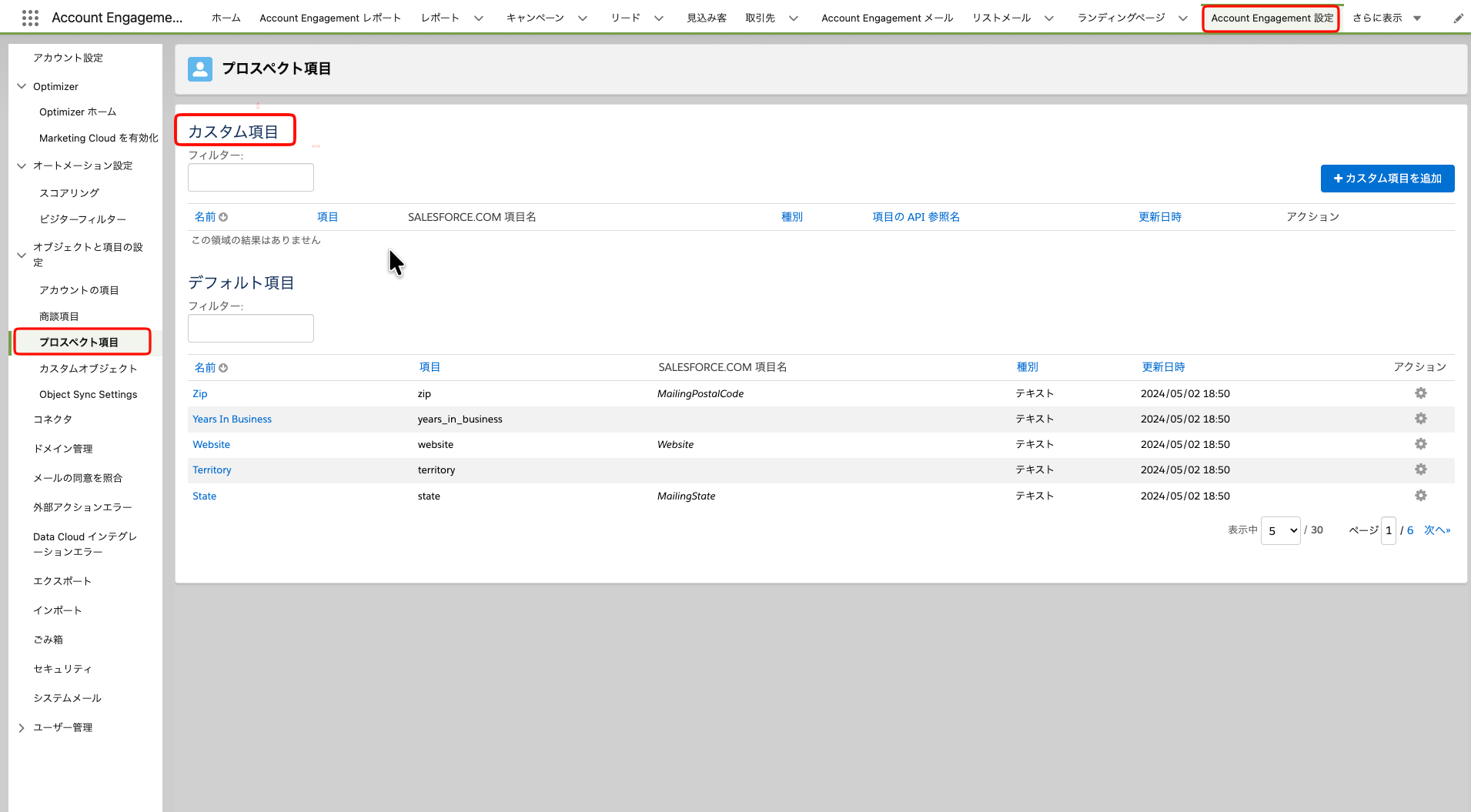Expand the リストメール tab dropdown arrow
The height and width of the screenshot is (812, 1471).
[1049, 18]
